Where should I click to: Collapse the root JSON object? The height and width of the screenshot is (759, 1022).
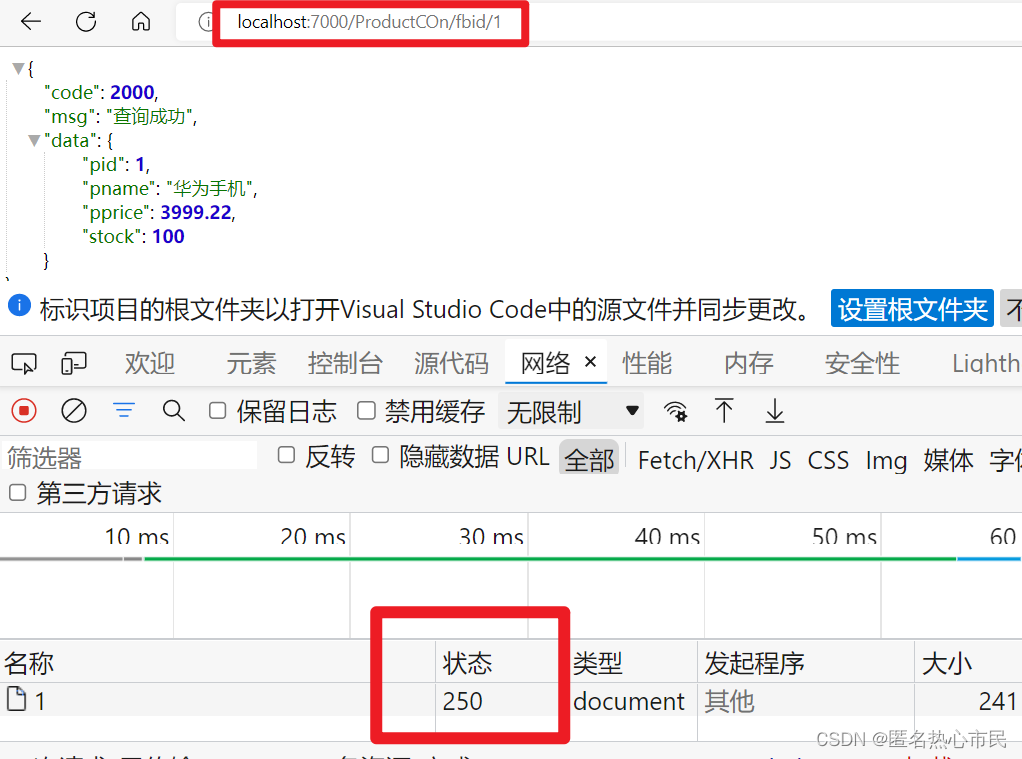[18, 68]
